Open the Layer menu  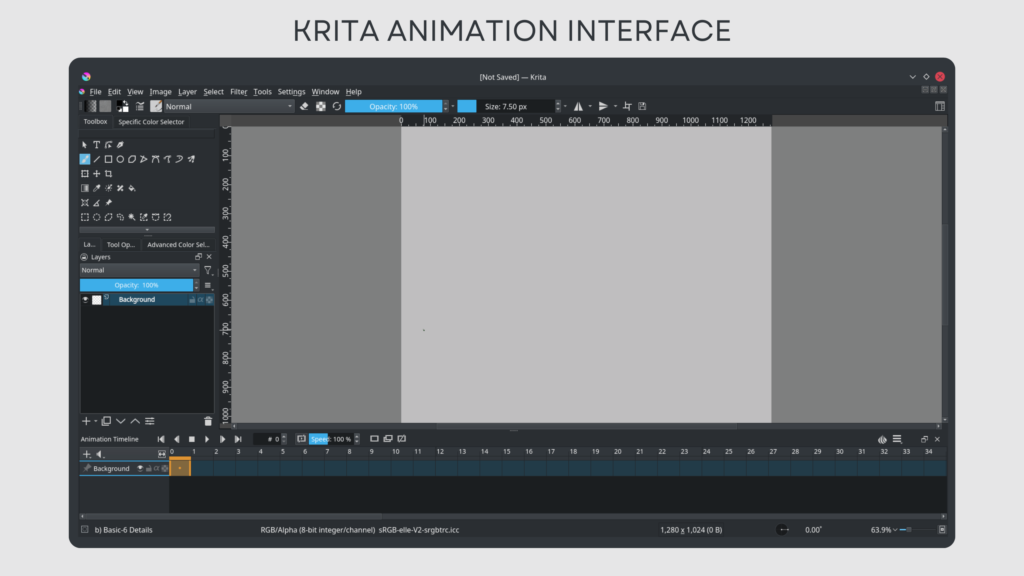click(x=187, y=91)
